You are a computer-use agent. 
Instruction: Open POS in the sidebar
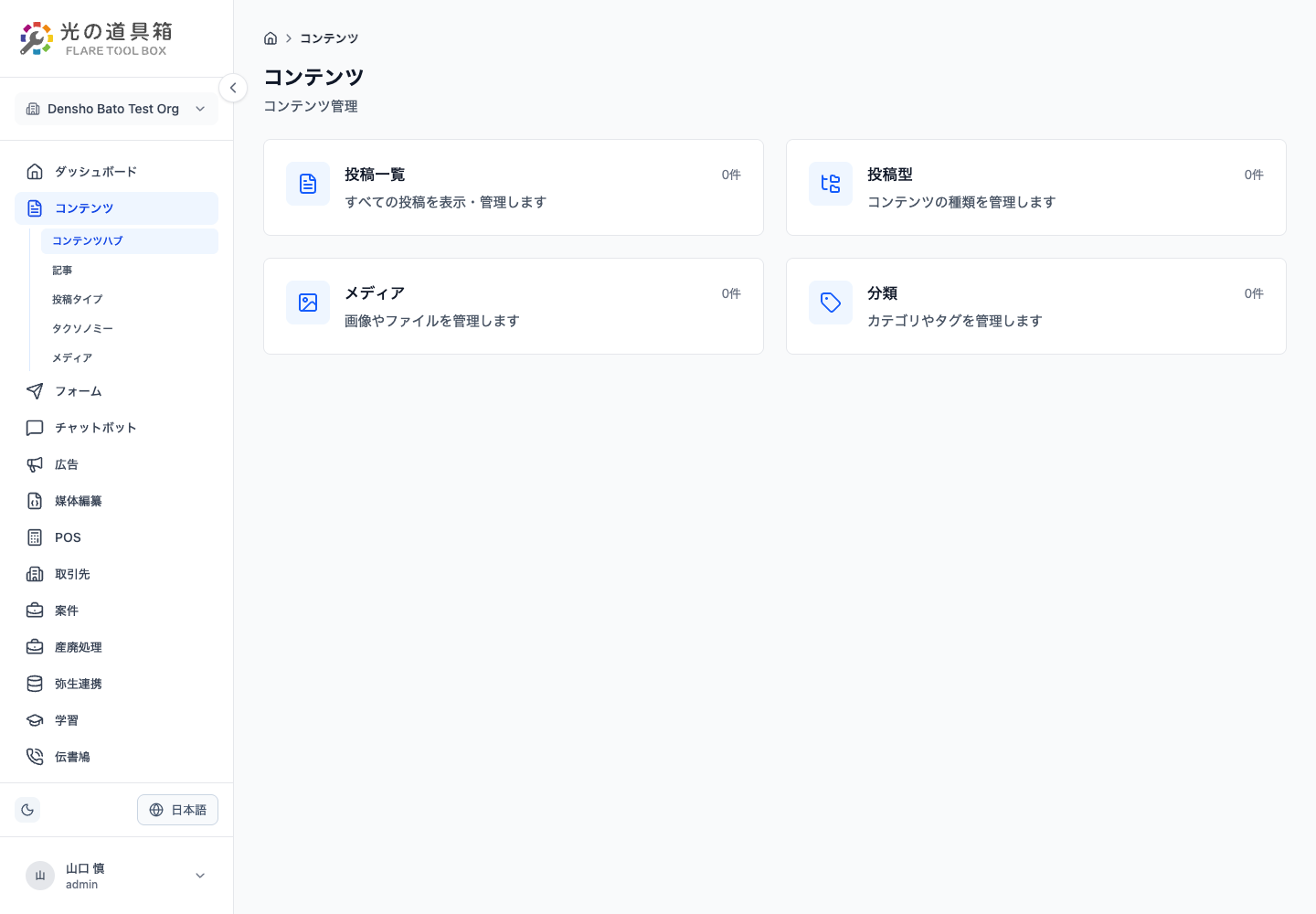[116, 537]
